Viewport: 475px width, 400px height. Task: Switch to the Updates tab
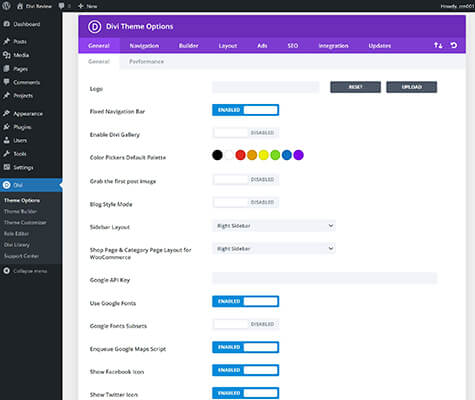[x=379, y=45]
